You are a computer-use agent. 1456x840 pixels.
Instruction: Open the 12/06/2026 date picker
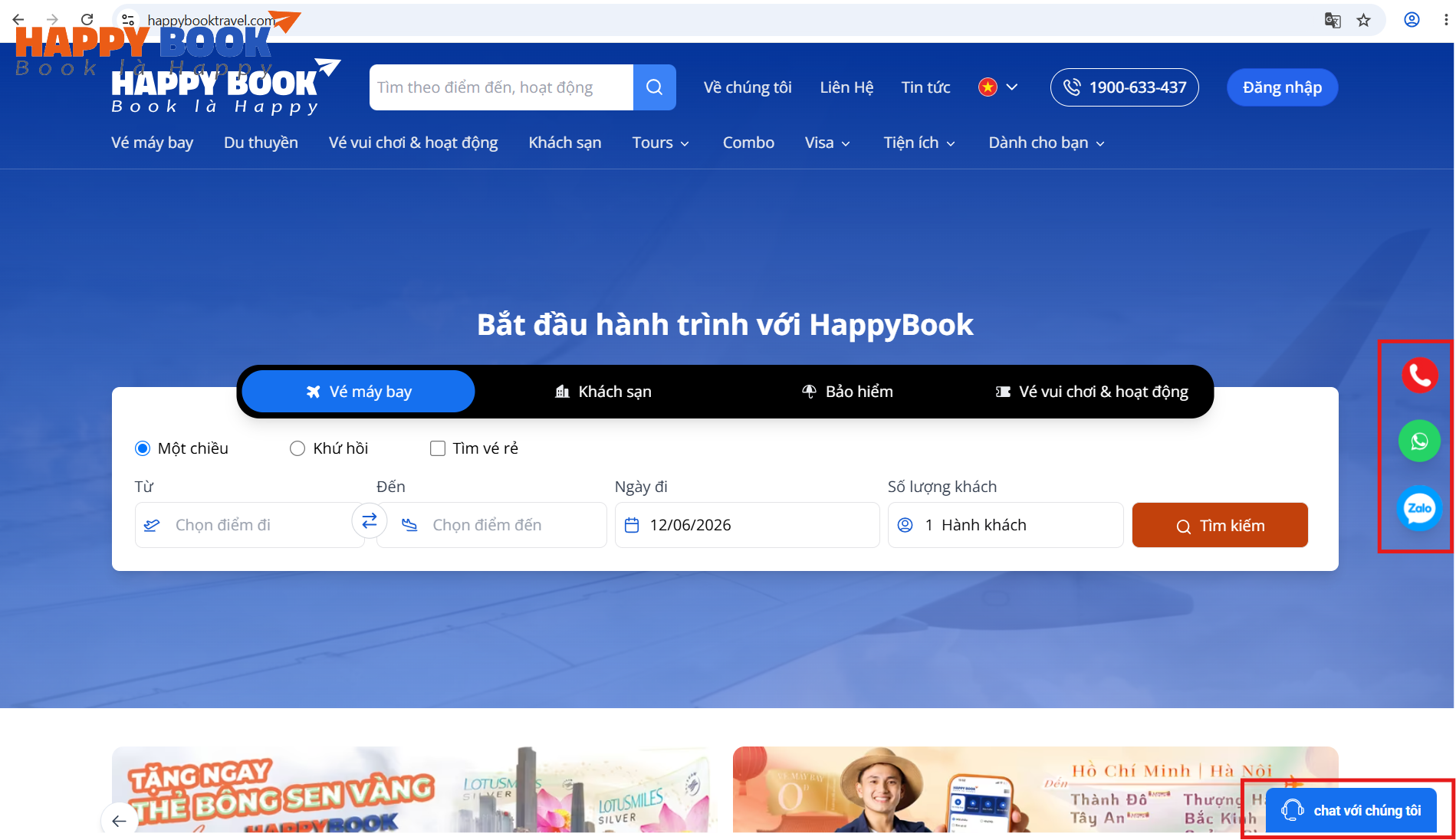coord(747,525)
